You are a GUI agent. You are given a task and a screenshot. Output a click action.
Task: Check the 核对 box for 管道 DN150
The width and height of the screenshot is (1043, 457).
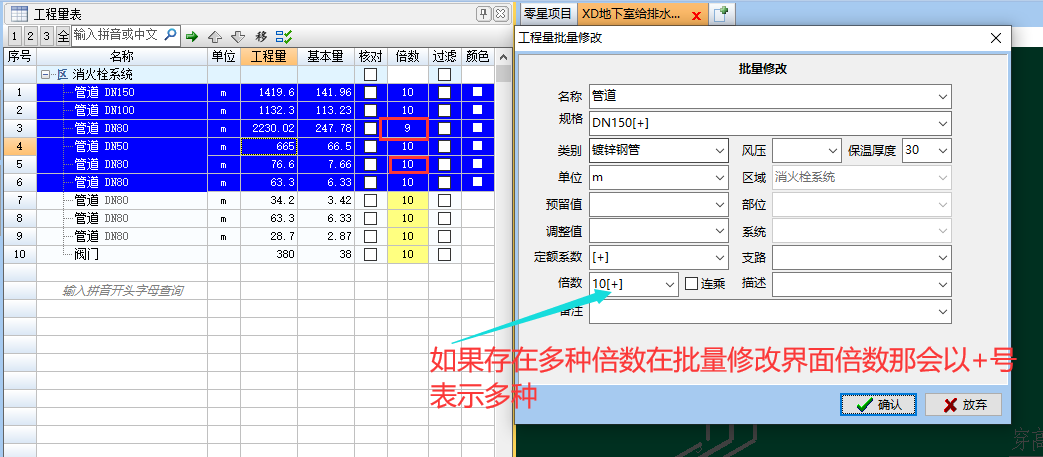371,93
